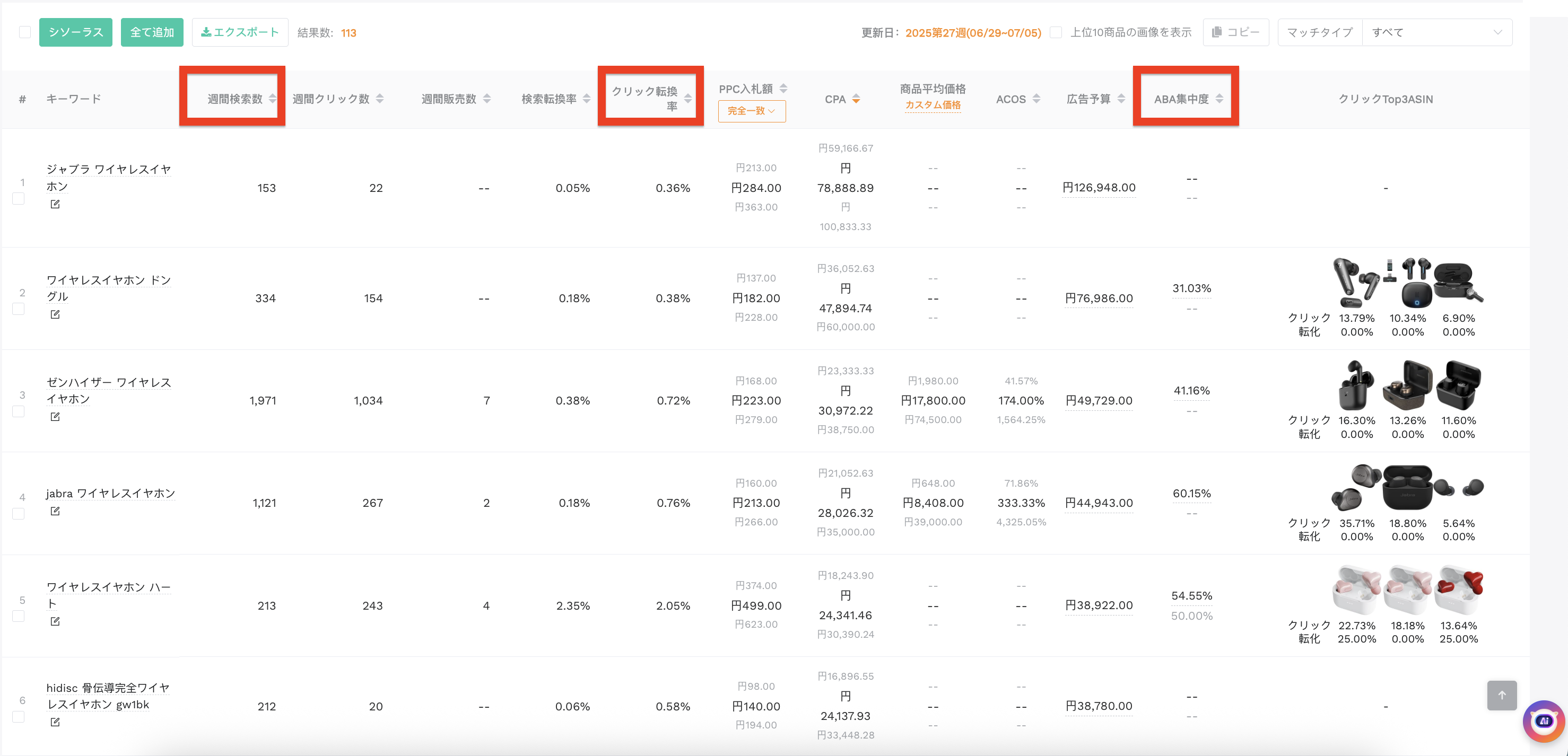Sort by PPC入札額 column arrows
Viewport: 1568px width, 756px height.
click(783, 89)
